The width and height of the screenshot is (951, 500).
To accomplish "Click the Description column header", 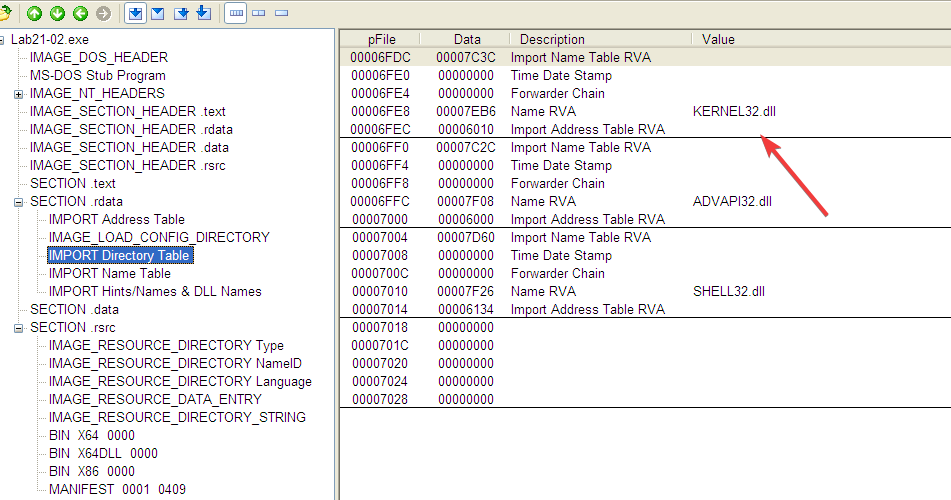I will coord(602,39).
